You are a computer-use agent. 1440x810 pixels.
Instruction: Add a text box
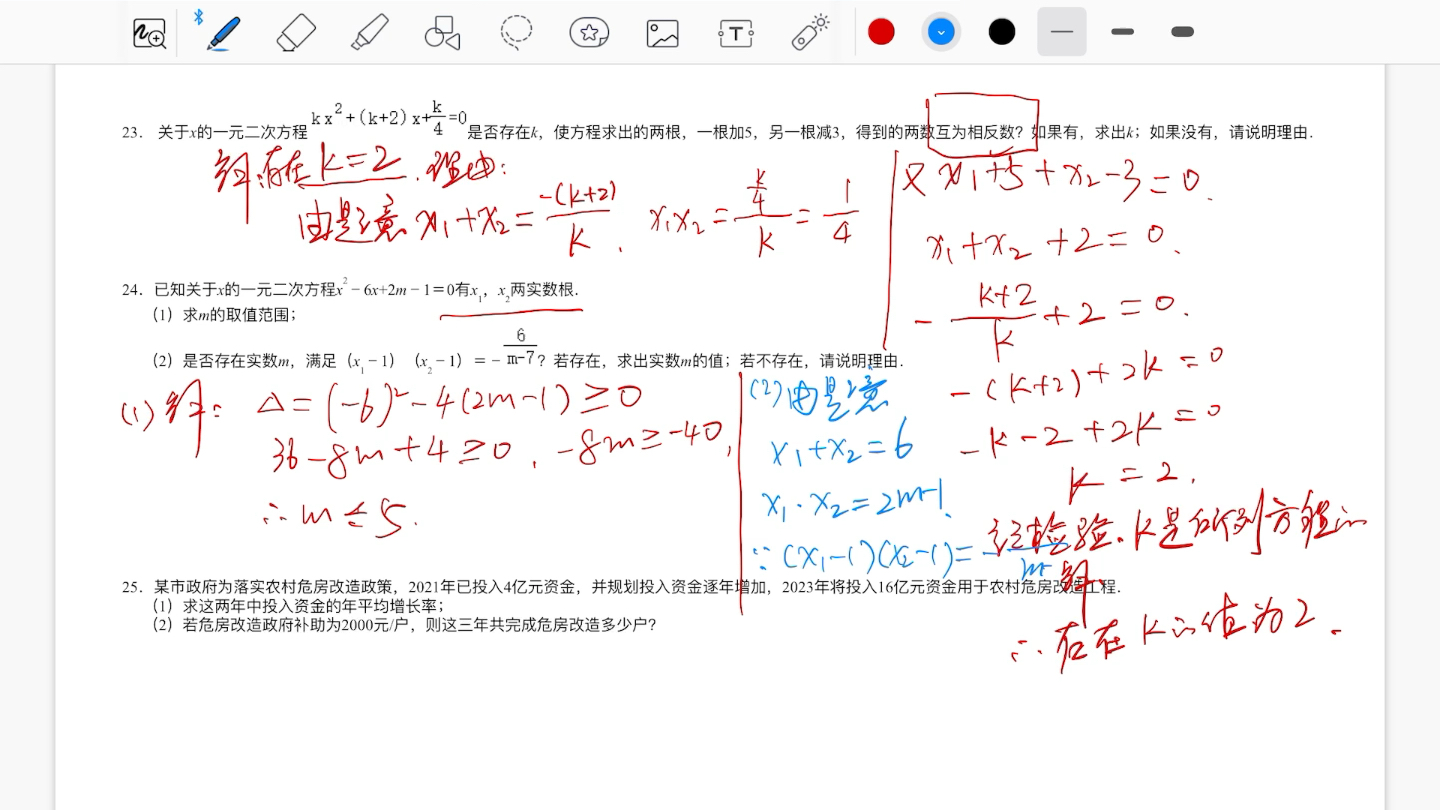736,33
